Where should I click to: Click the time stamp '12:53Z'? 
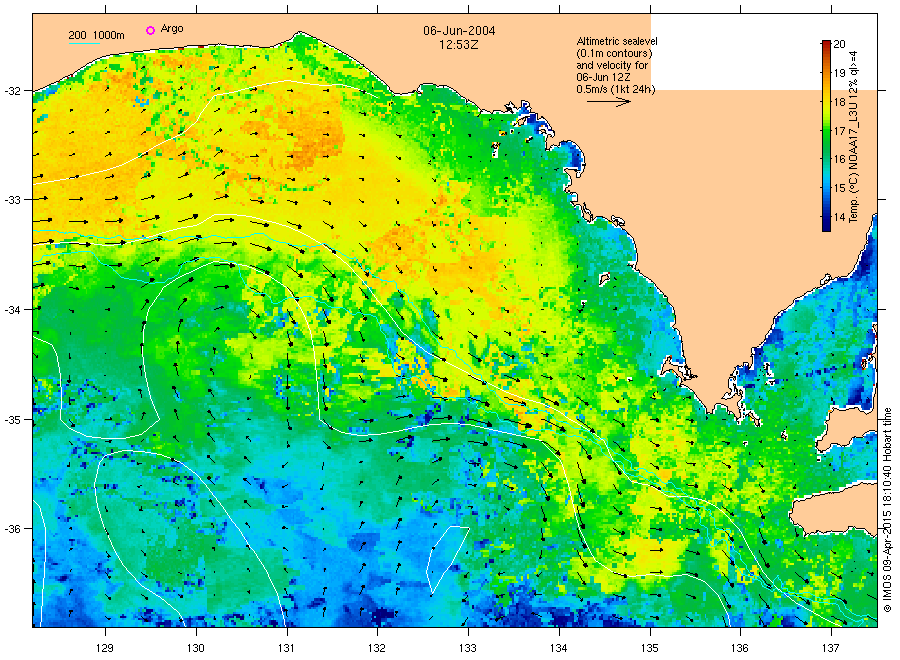[459, 44]
